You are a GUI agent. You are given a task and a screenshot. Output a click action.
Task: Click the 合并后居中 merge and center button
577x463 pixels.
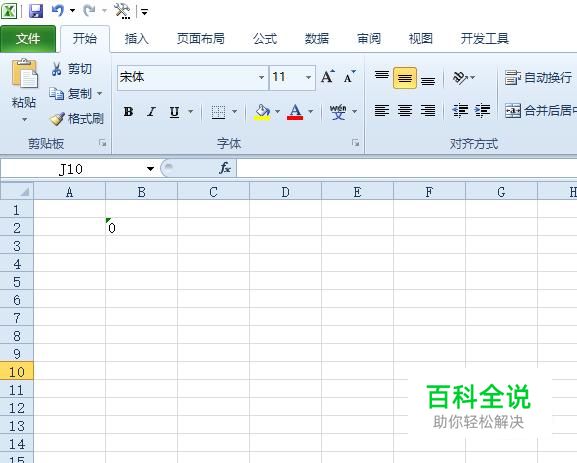coord(541,110)
